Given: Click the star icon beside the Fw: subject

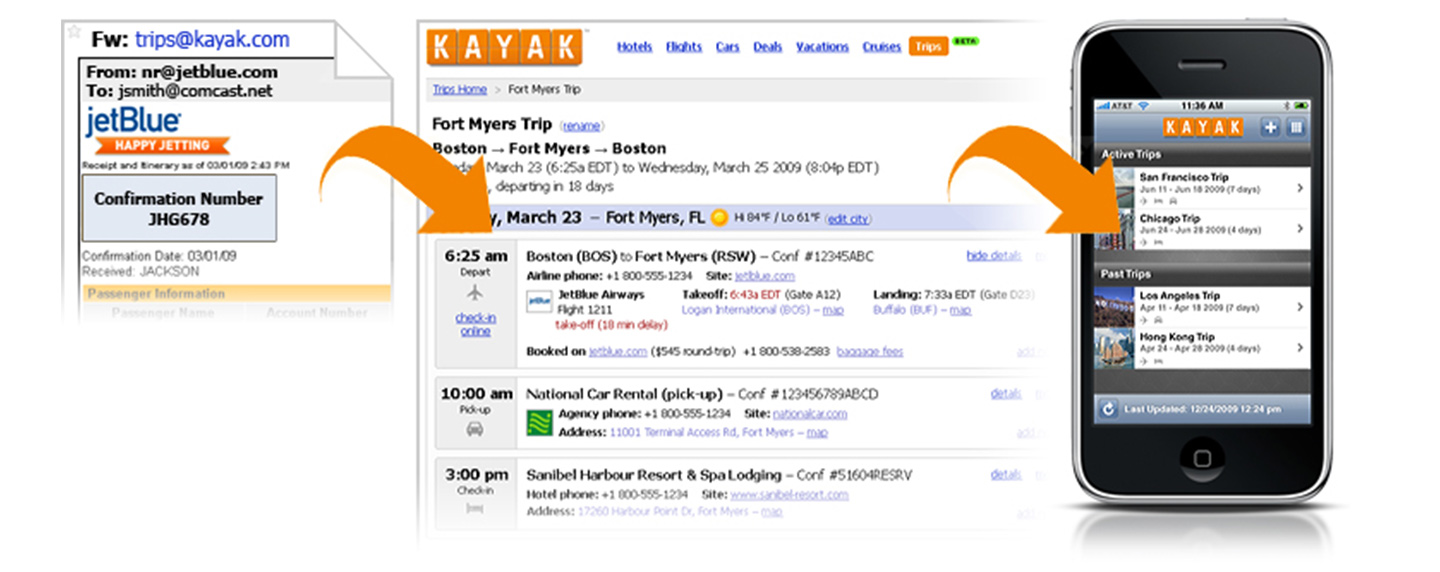Looking at the screenshot, I should tap(73, 32).
